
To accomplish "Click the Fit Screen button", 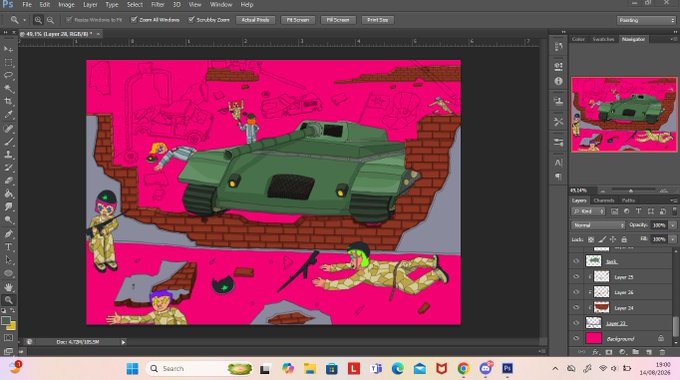I will pos(298,20).
